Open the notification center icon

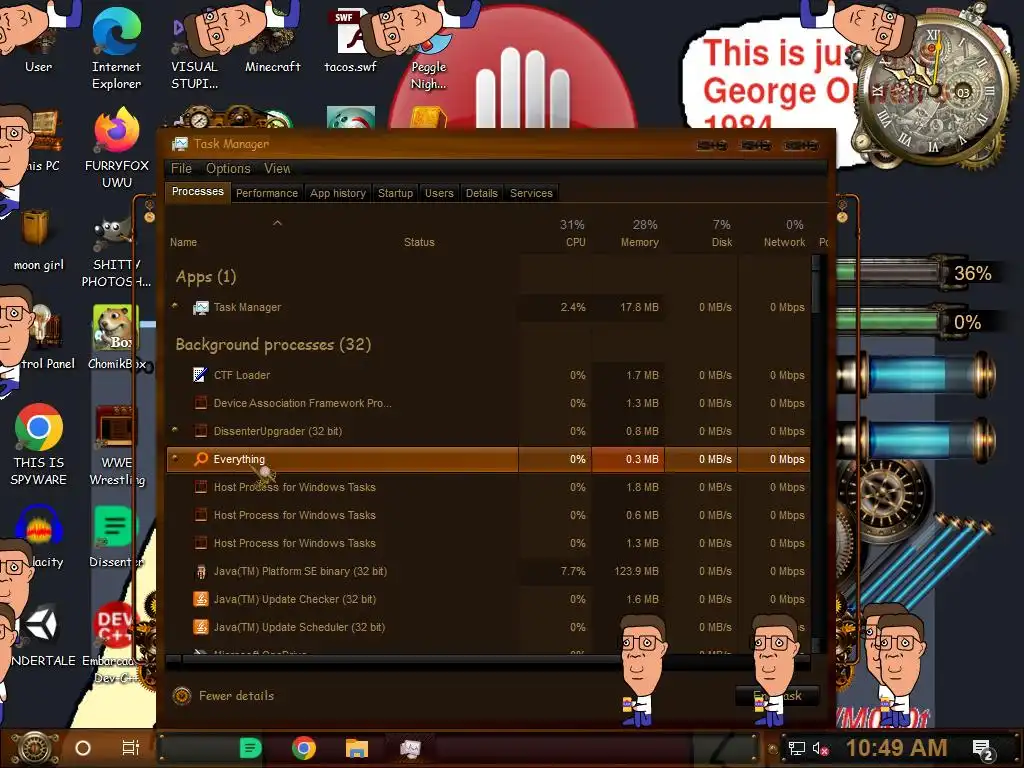tap(983, 749)
